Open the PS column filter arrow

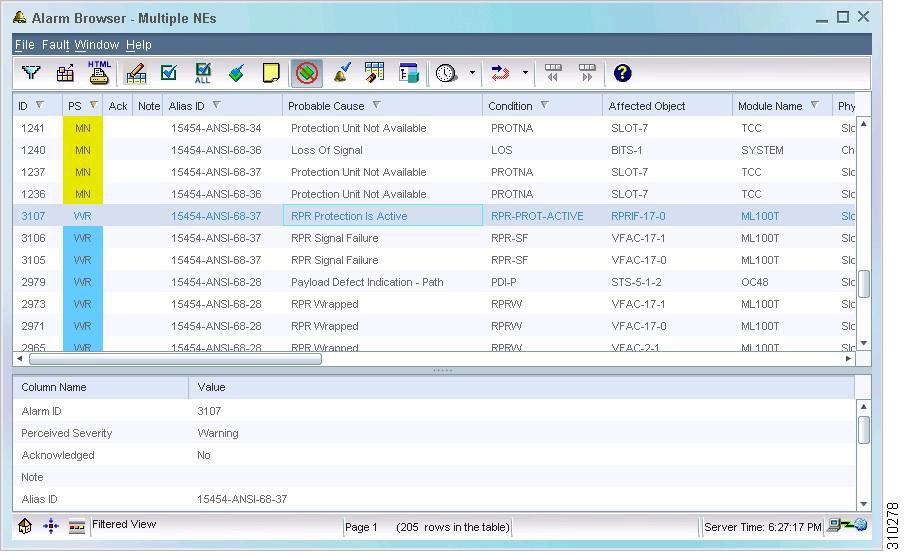pos(93,105)
